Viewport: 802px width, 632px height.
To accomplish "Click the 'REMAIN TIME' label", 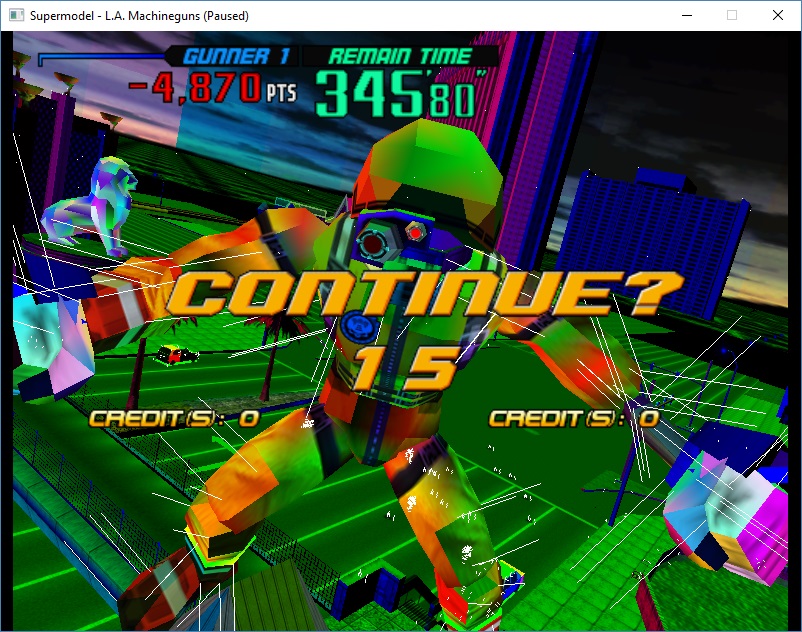I will point(400,56).
